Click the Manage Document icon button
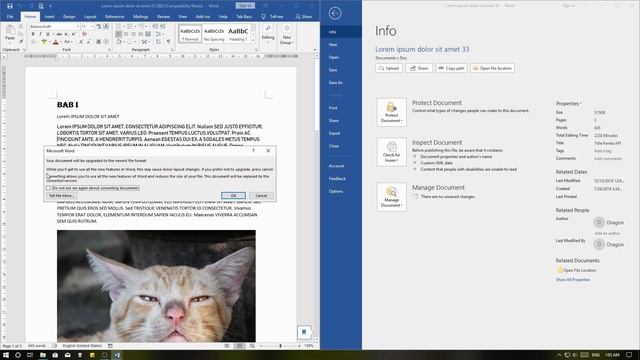 click(x=391, y=197)
